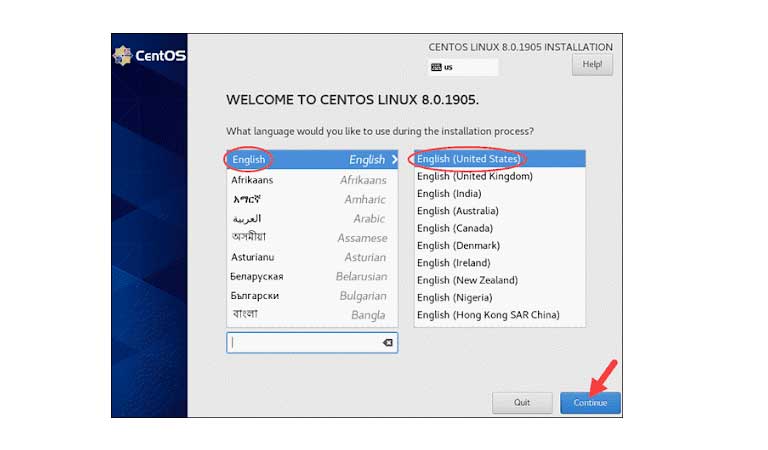Viewport: 768px width, 450px height.
Task: Select the Assamese language row
Action: [312, 237]
